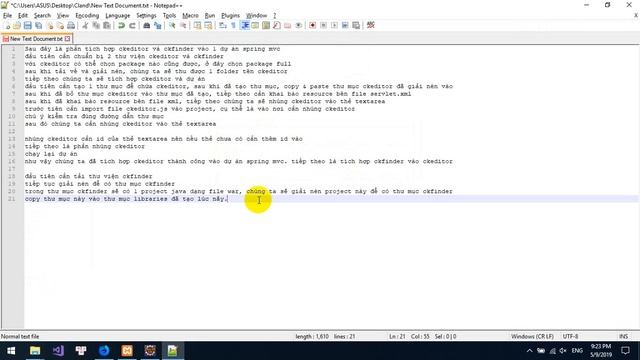
Task: Close the current document using toolbar icon
Action: tap(49, 26)
